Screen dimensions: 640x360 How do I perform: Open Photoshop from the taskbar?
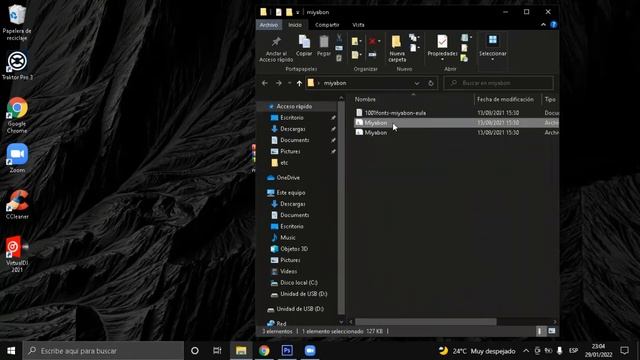click(287, 351)
